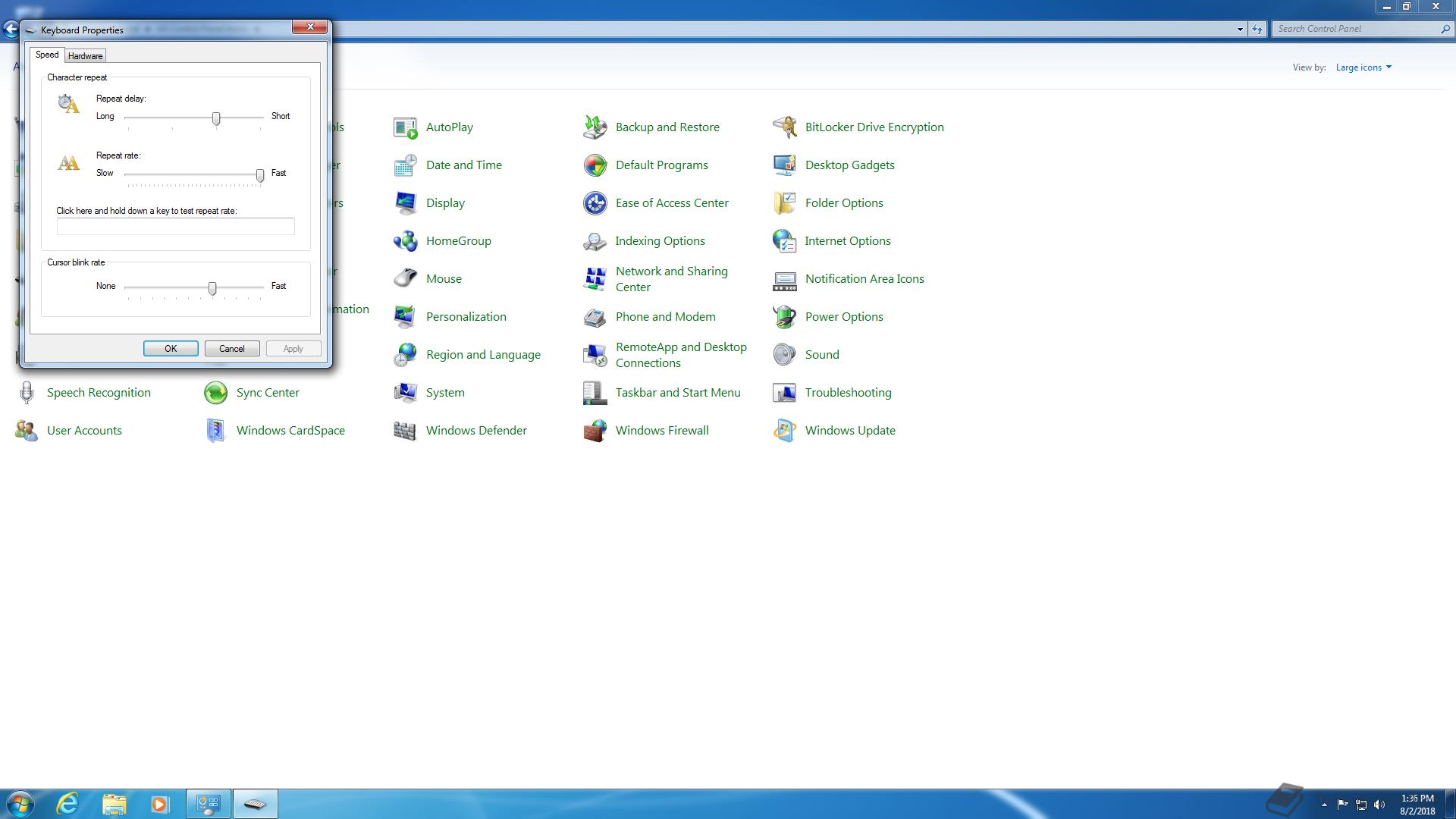Cancel the Keyboard Properties dialog

pyautogui.click(x=232, y=349)
